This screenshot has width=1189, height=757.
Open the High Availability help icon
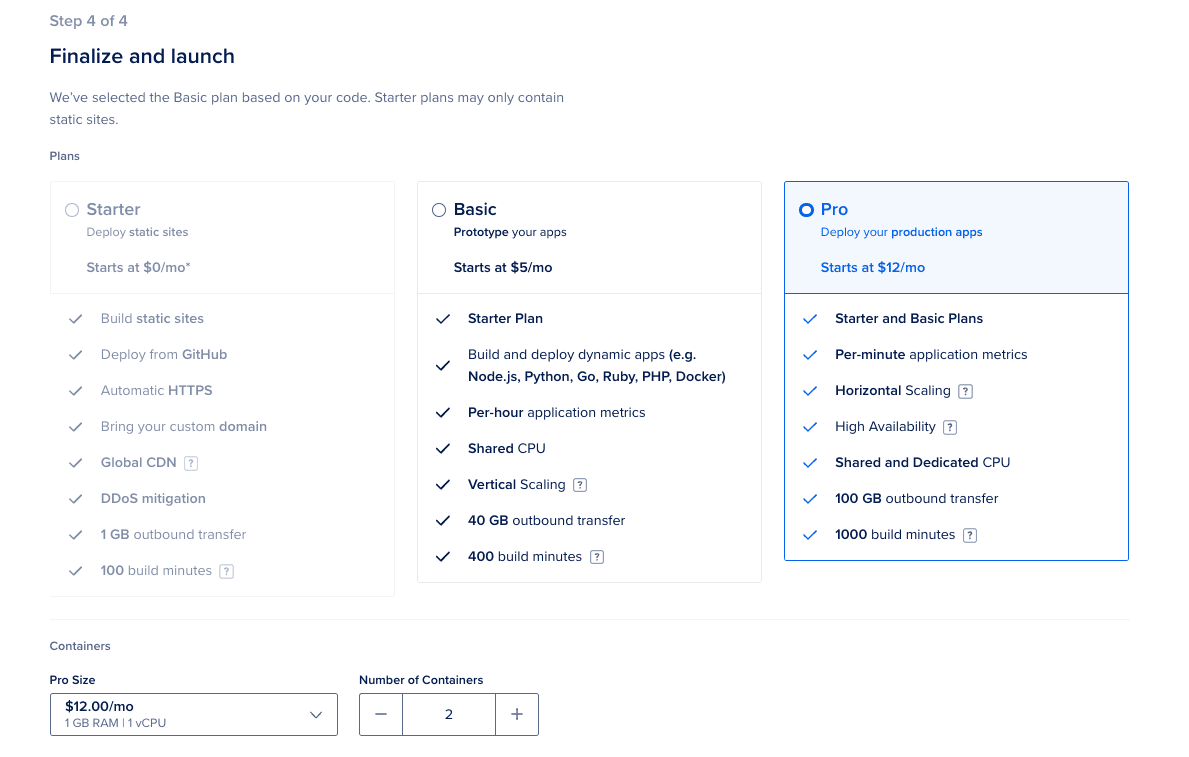(949, 426)
